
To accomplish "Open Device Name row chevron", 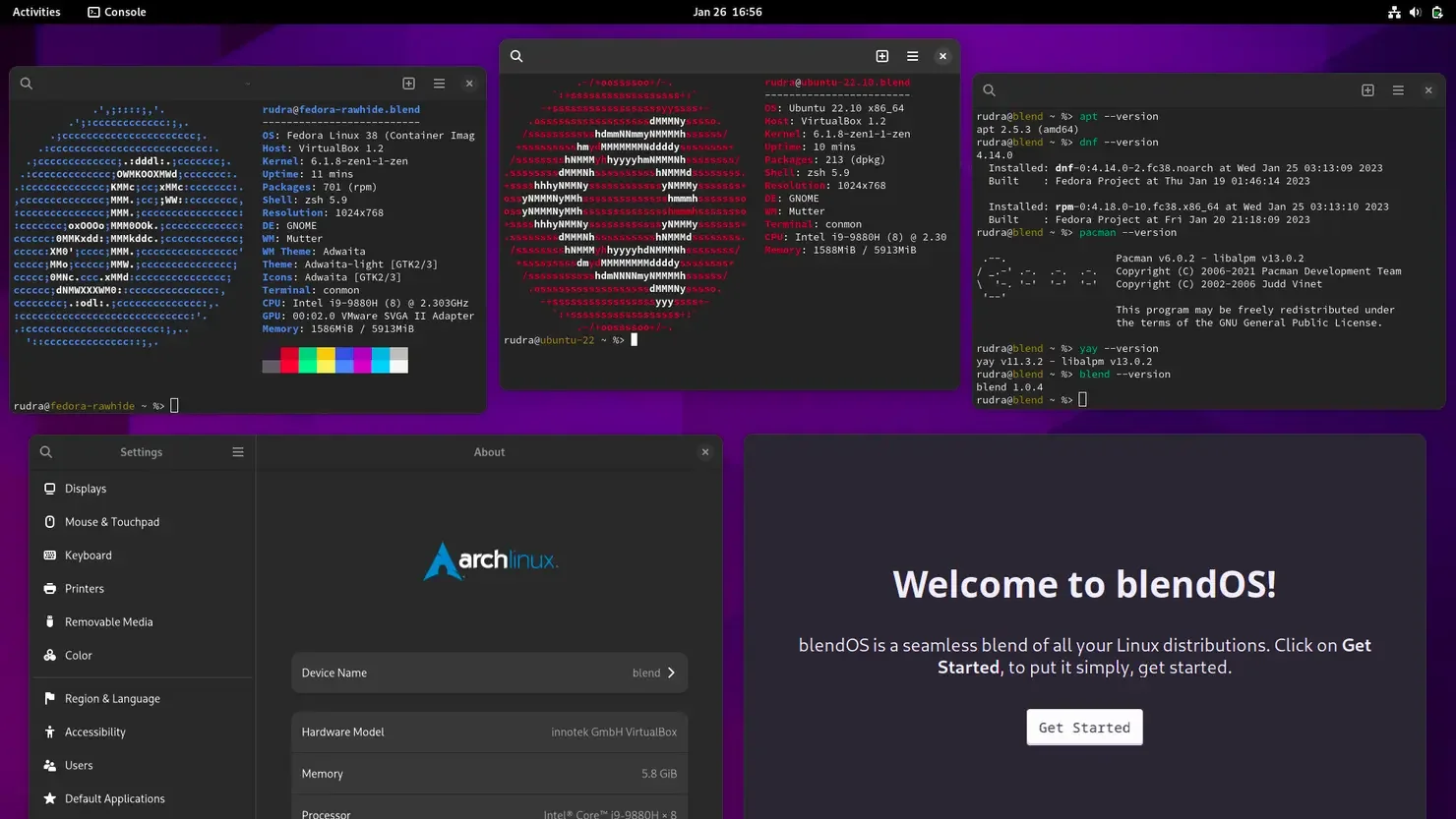I will (x=672, y=673).
